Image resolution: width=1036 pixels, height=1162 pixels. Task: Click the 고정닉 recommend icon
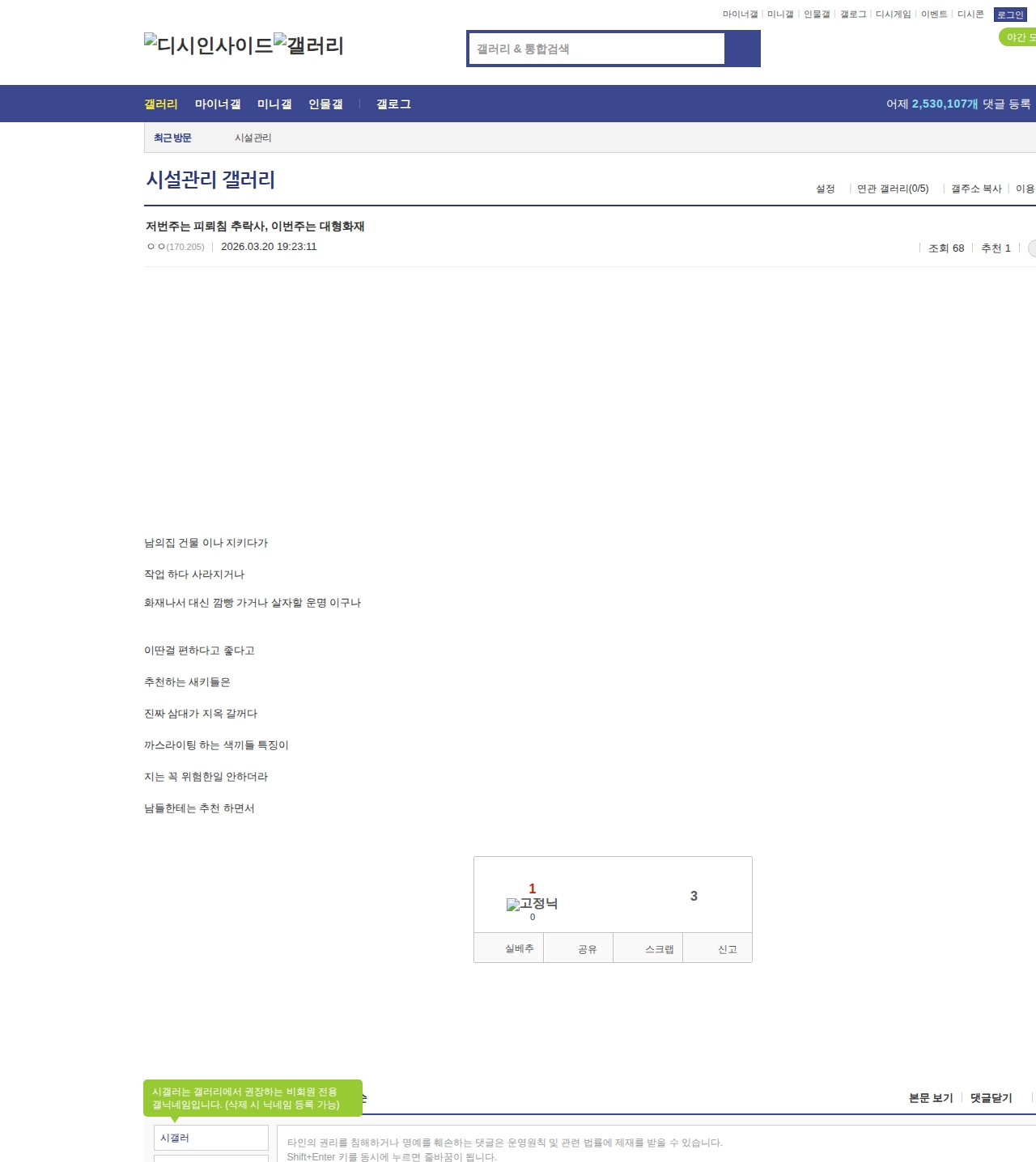click(x=532, y=904)
